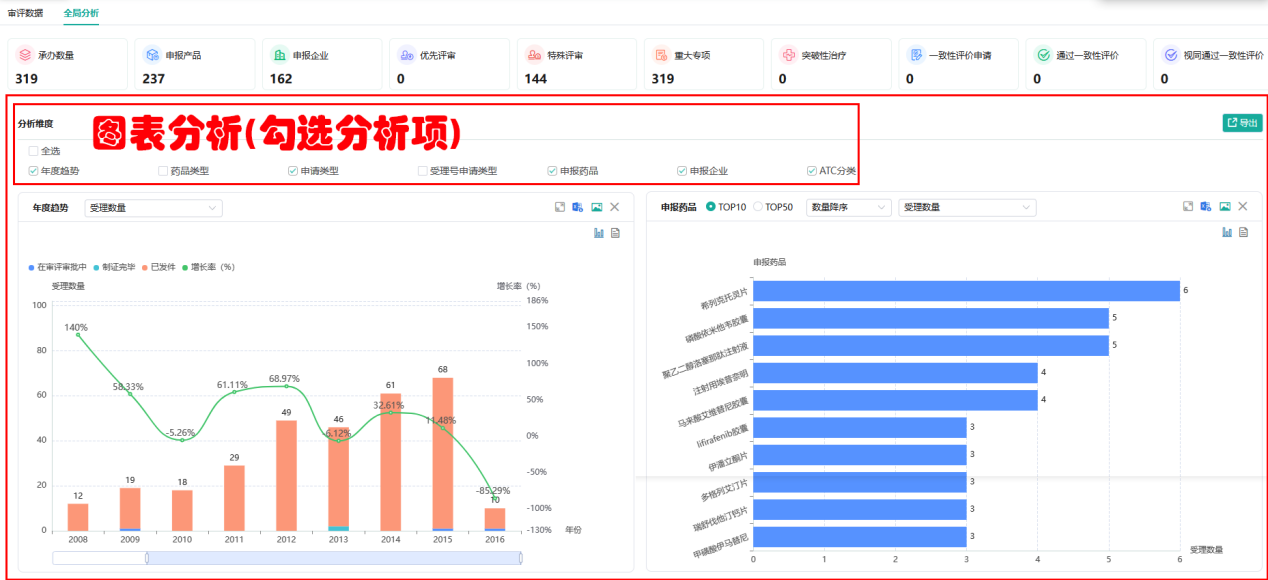
Task: Open 受理数量 dropdown in 申报药品 panel
Action: [967, 207]
